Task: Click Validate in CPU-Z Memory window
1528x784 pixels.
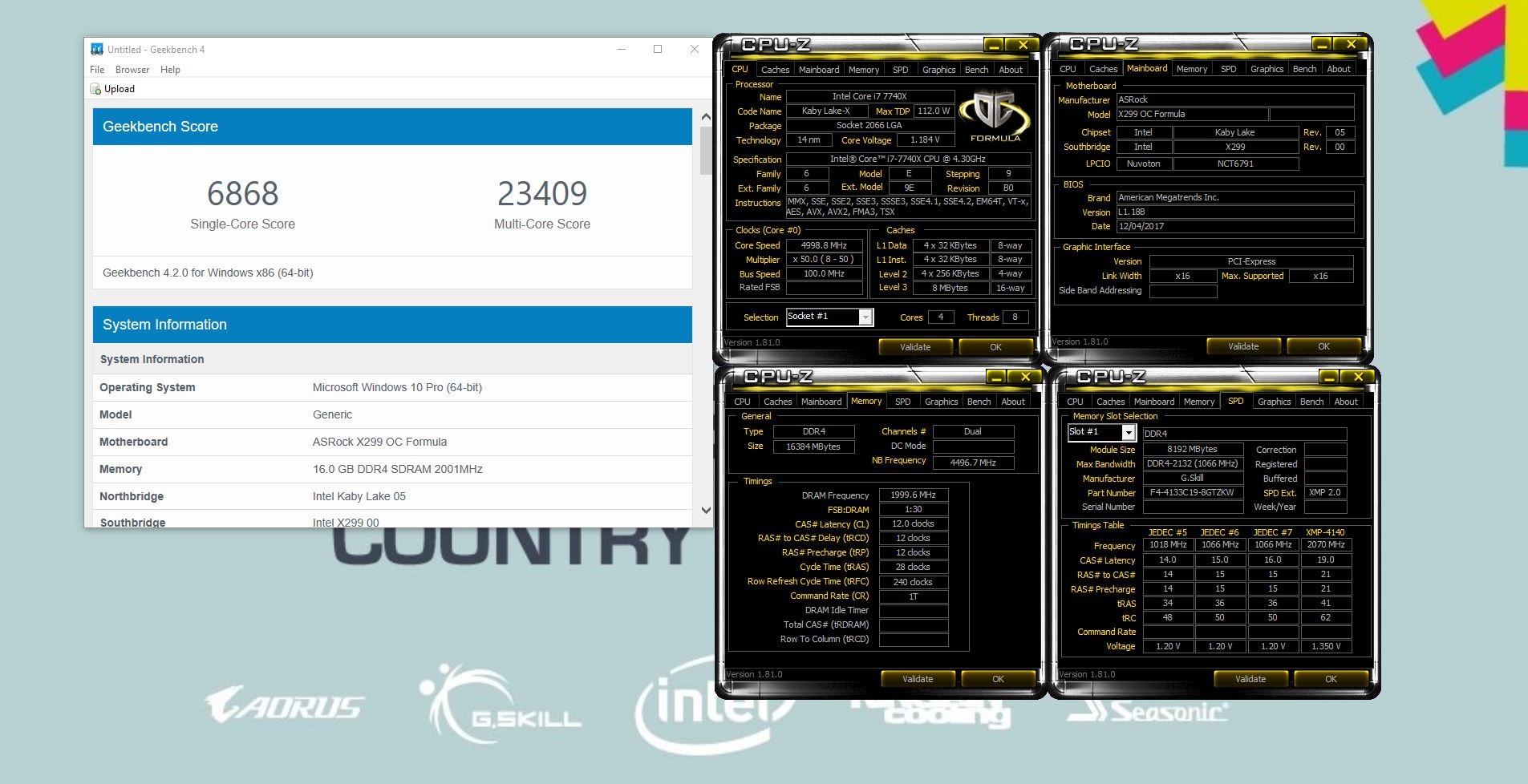Action: coord(918,679)
